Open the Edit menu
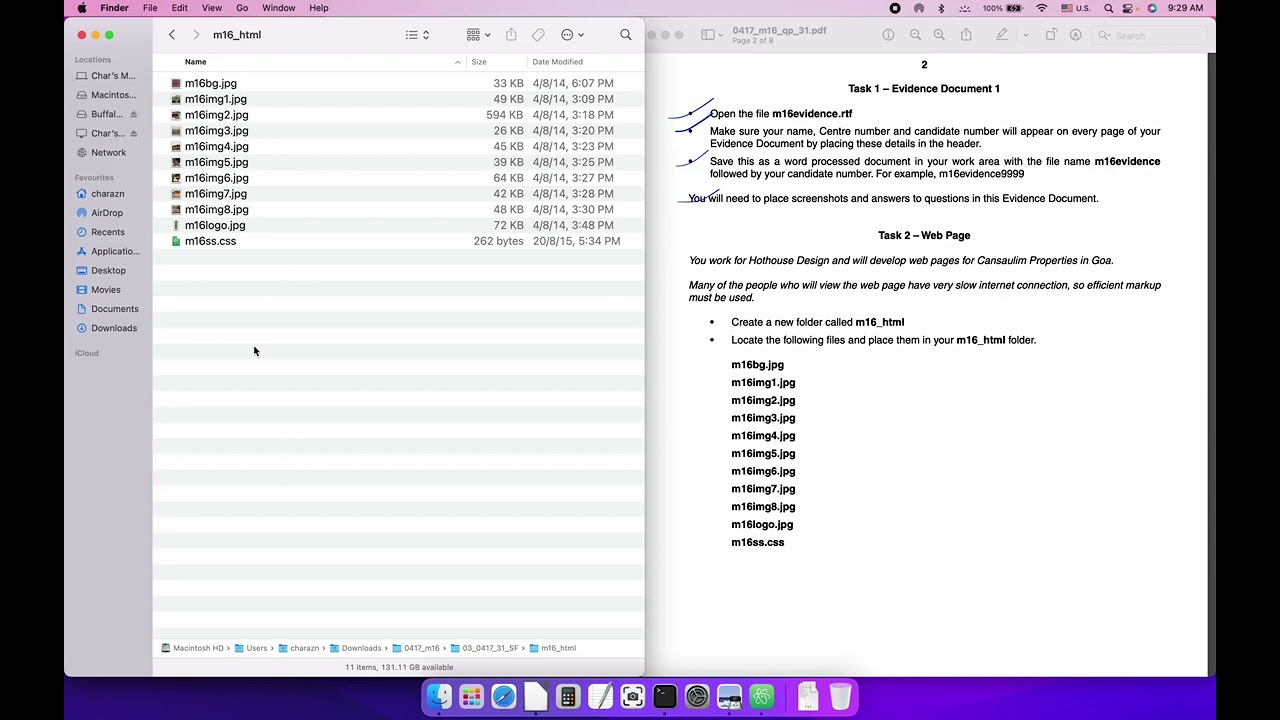The width and height of the screenshot is (1280, 720). [x=180, y=8]
